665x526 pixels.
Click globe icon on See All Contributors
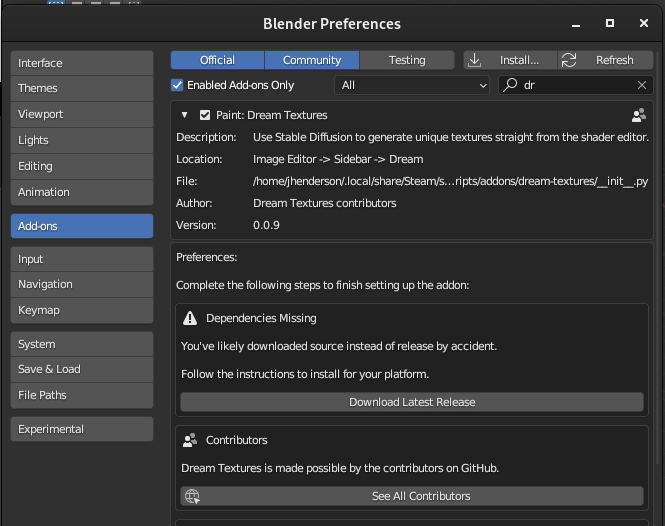(x=192, y=496)
